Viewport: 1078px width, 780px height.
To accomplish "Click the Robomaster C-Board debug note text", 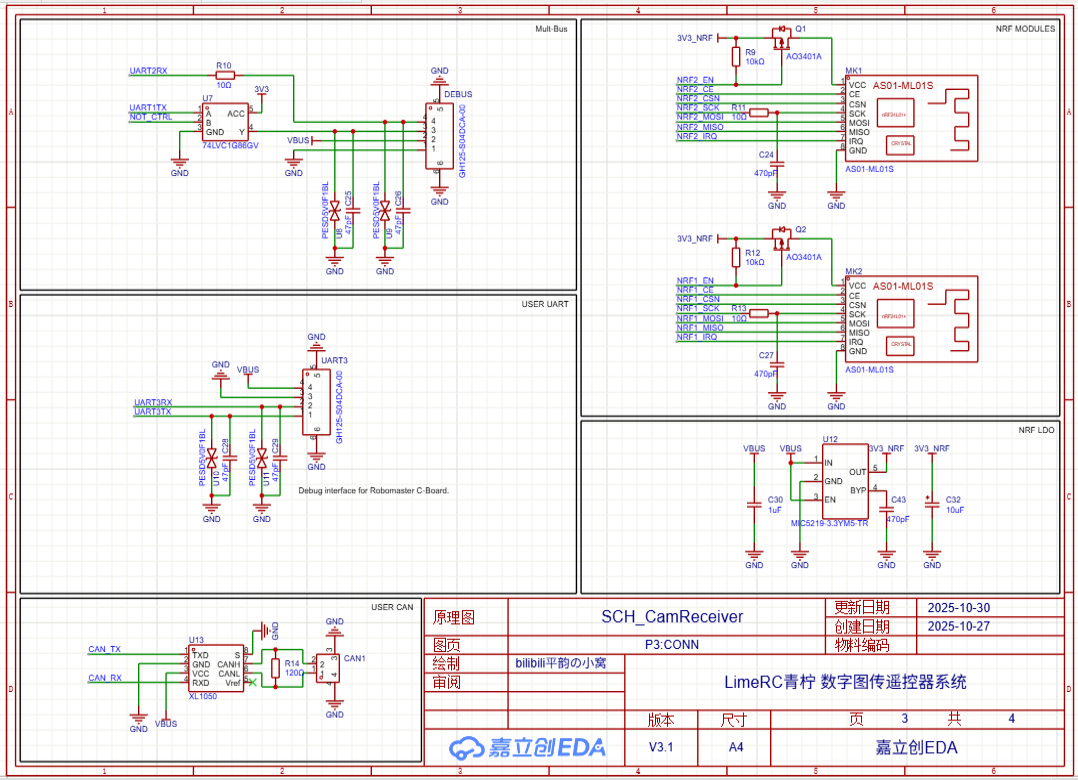I will (x=374, y=491).
